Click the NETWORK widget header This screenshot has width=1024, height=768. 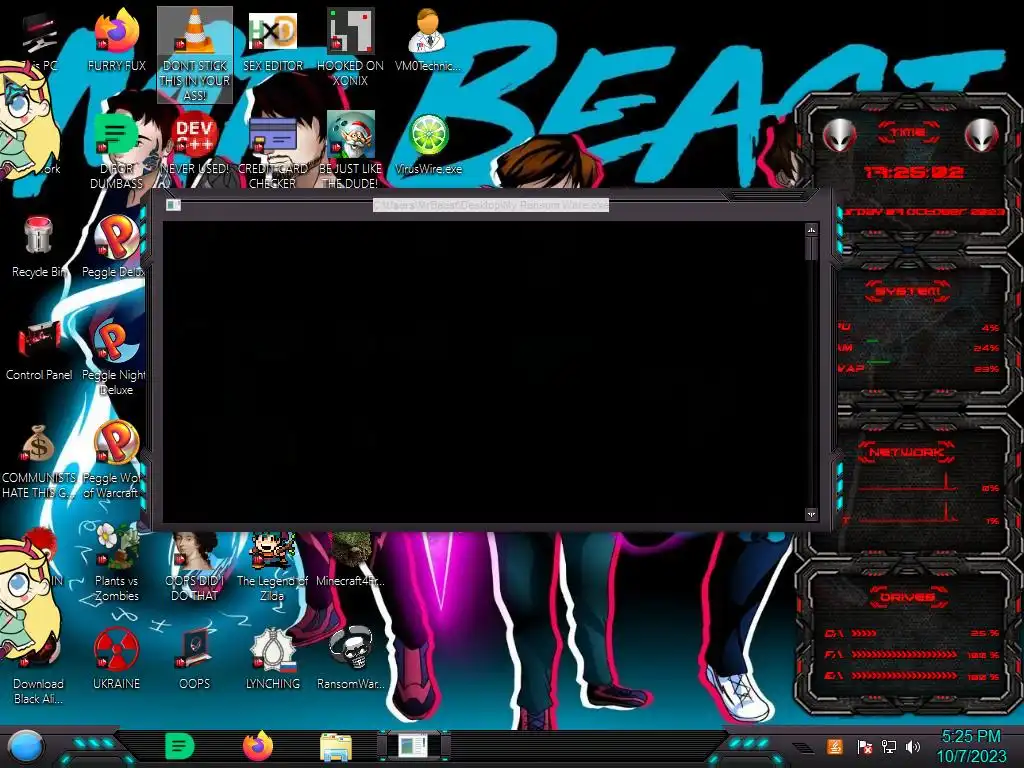pos(908,452)
